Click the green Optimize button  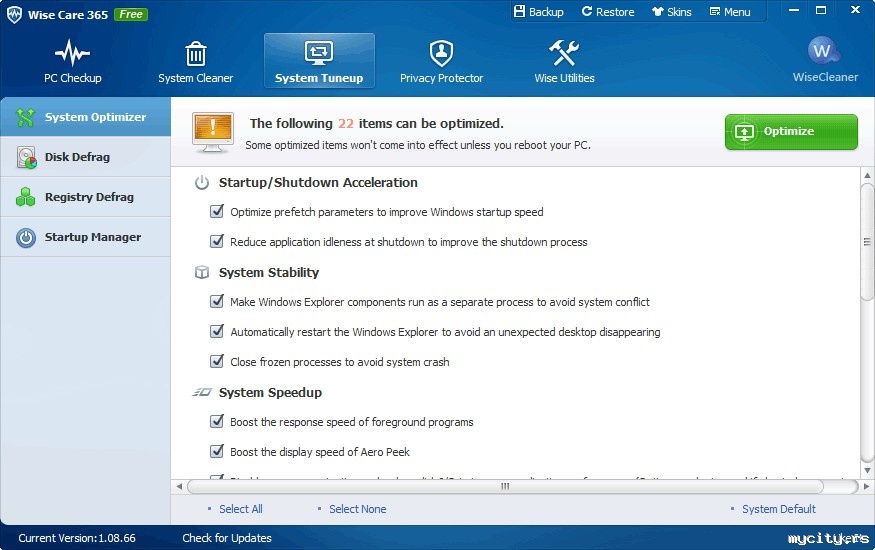click(x=791, y=132)
